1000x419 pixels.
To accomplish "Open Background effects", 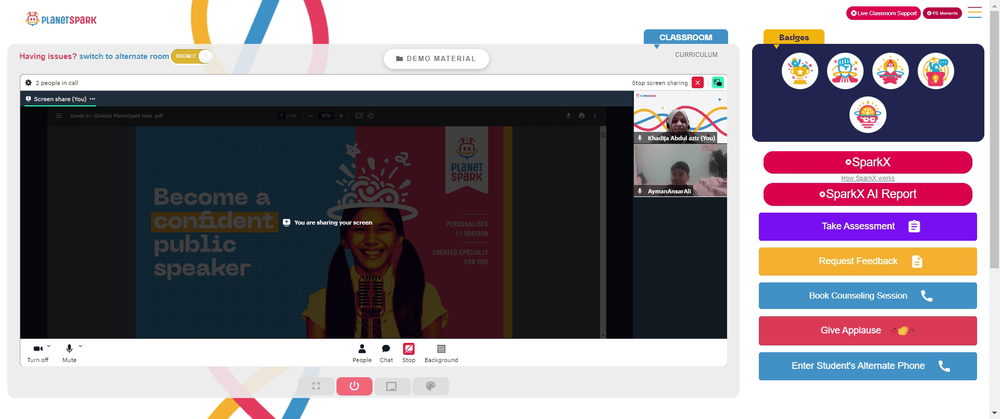I will [x=441, y=353].
